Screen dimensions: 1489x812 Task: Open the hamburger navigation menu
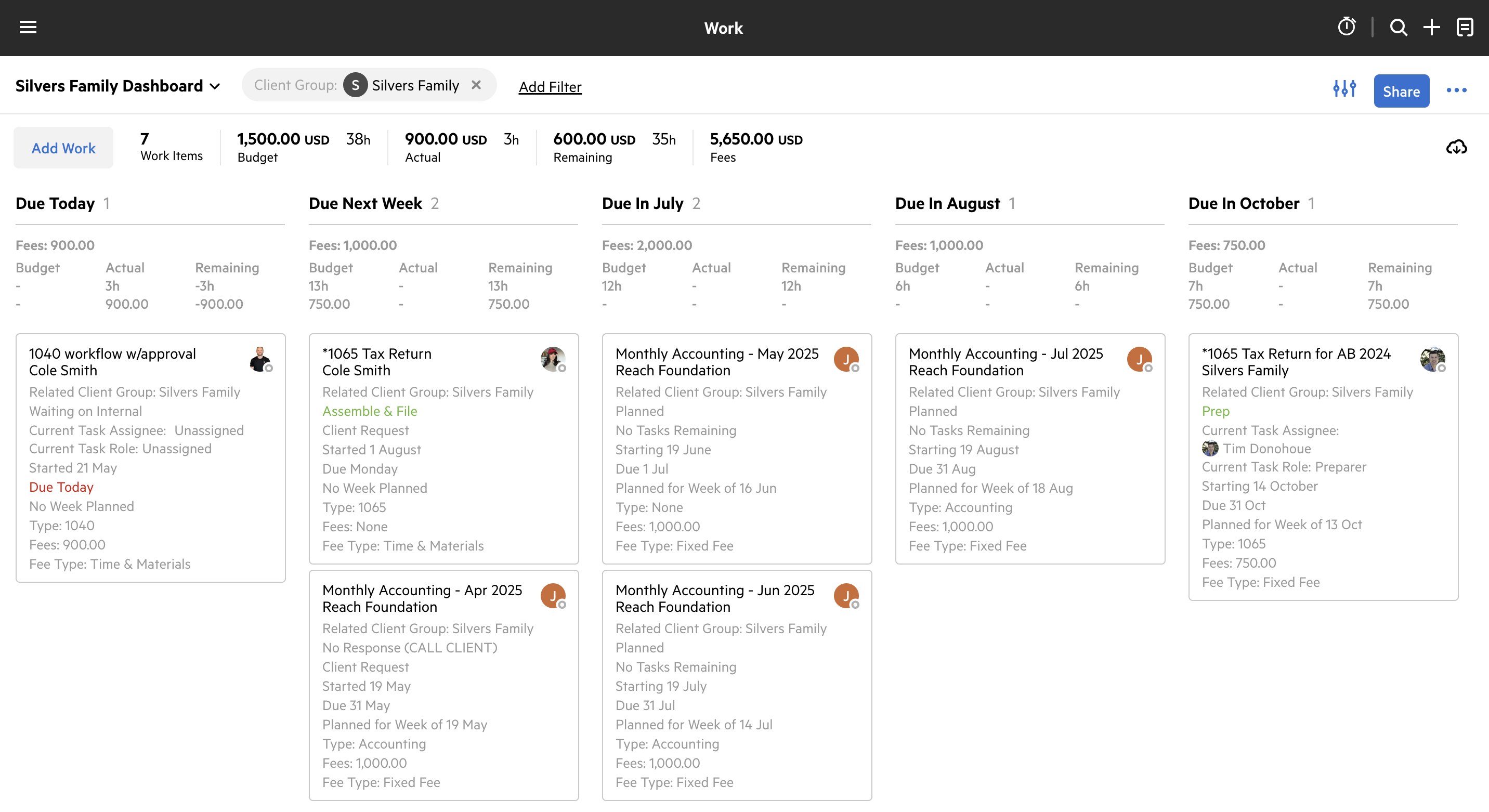click(x=28, y=27)
